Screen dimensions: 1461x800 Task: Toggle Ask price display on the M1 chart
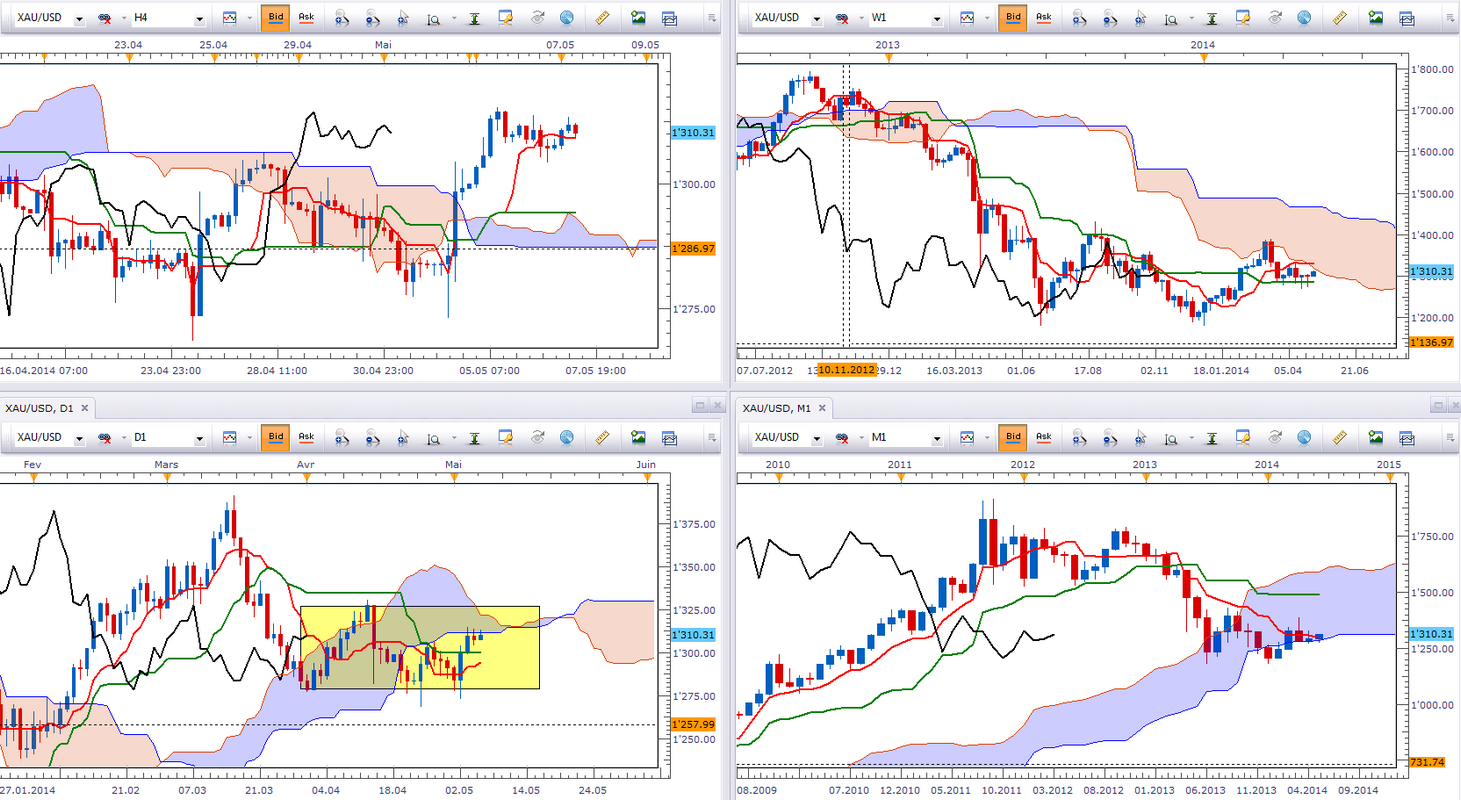[x=1044, y=437]
